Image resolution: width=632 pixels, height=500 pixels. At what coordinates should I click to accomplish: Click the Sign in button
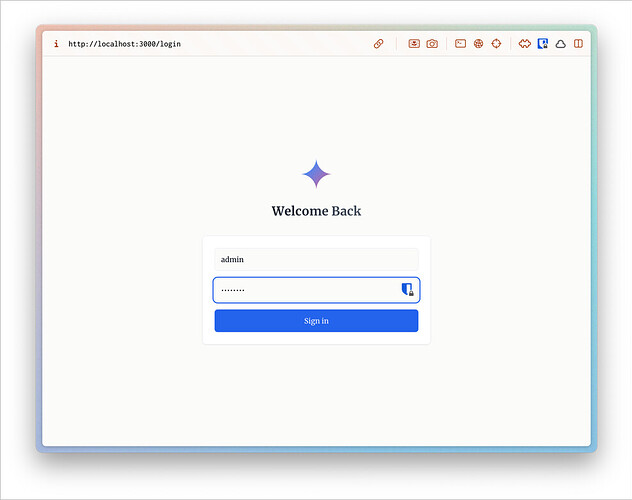tap(316, 321)
